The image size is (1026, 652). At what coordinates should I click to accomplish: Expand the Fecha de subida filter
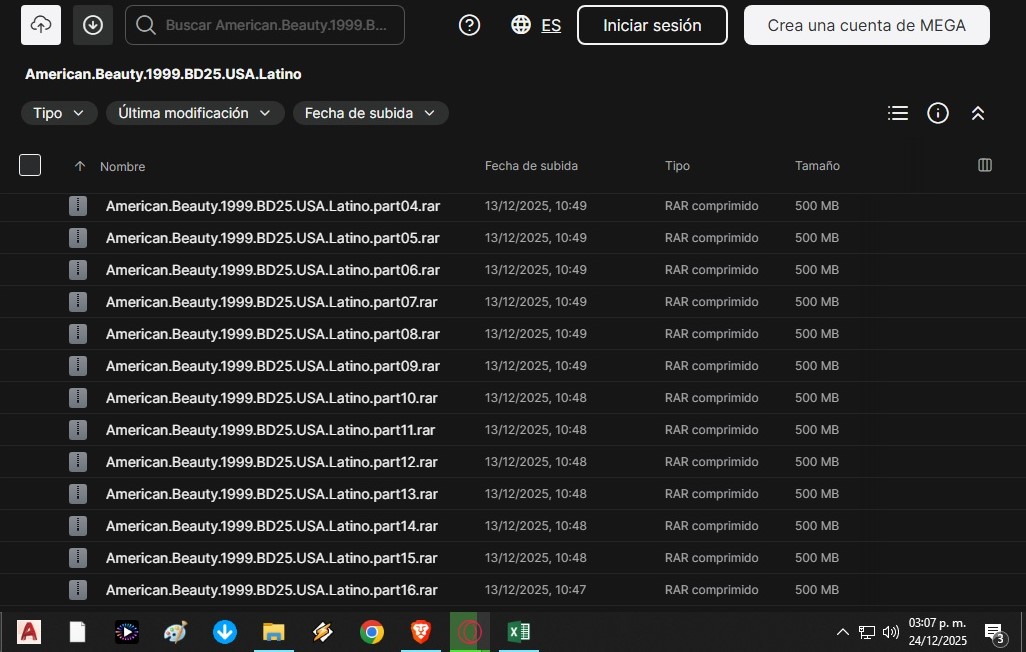coord(370,113)
